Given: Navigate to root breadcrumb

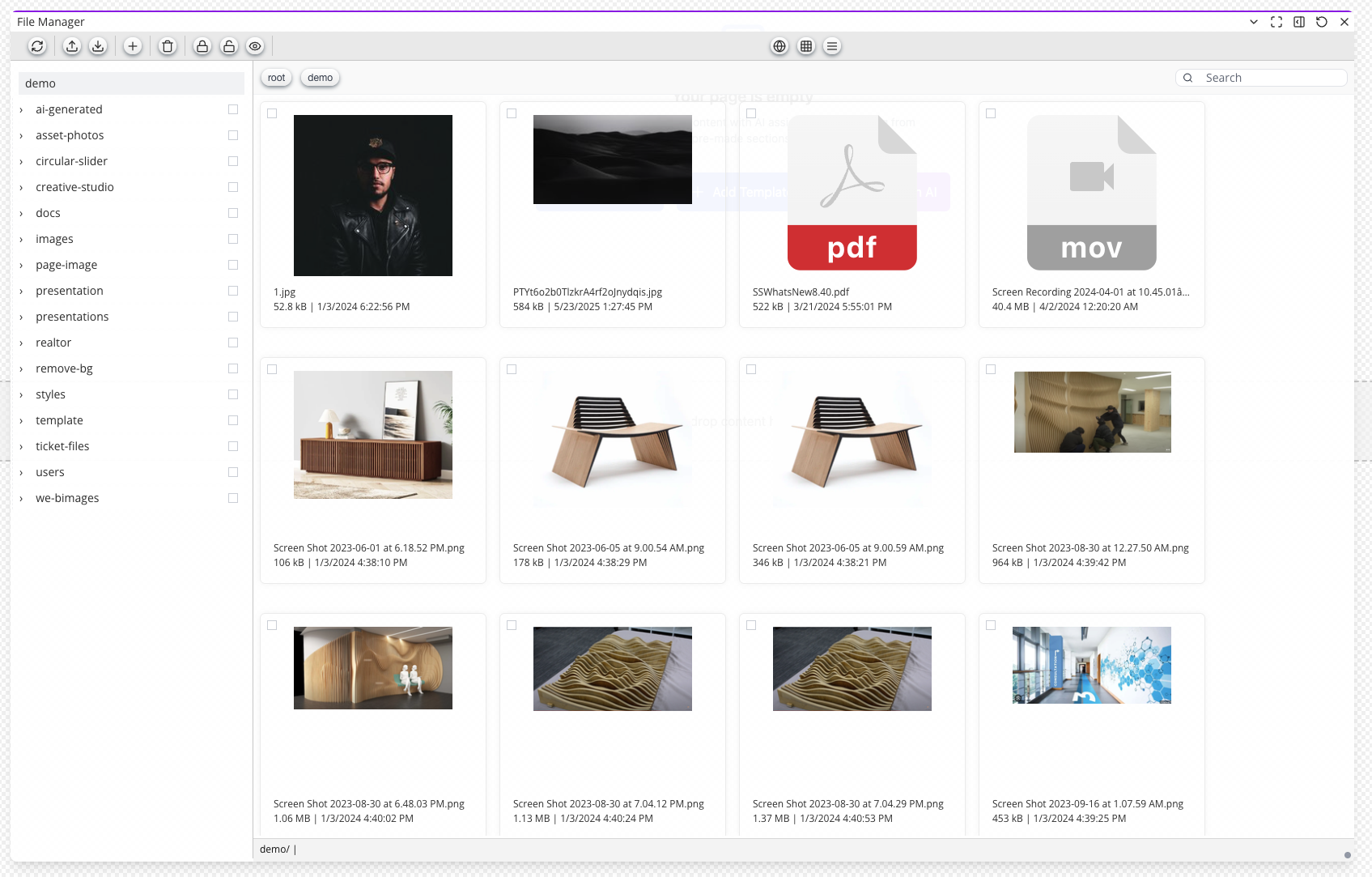Looking at the screenshot, I should point(277,78).
